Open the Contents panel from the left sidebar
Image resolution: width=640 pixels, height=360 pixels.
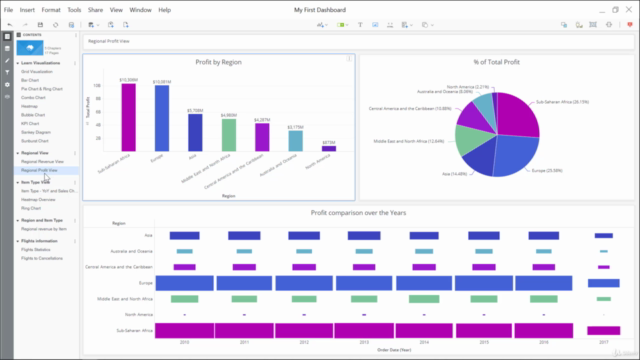[7, 36]
